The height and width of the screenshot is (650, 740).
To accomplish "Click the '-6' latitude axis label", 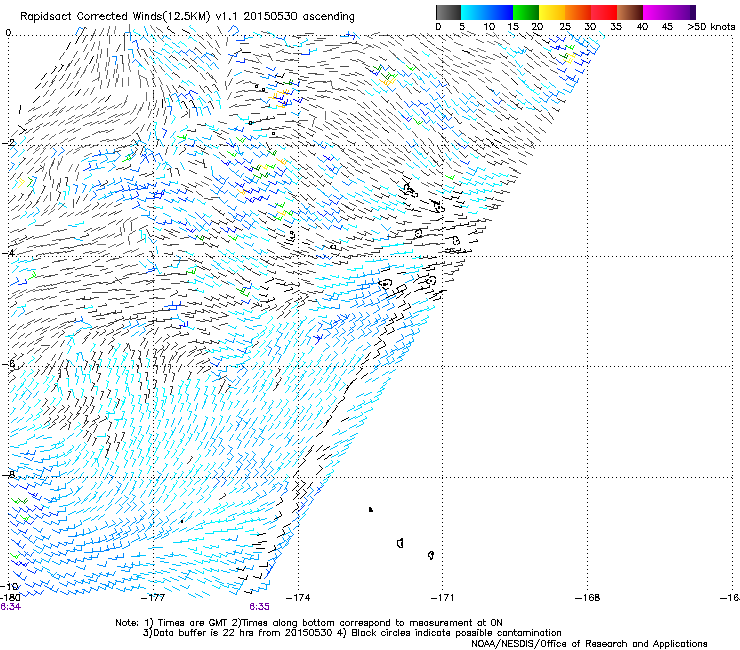I will [x=8, y=364].
